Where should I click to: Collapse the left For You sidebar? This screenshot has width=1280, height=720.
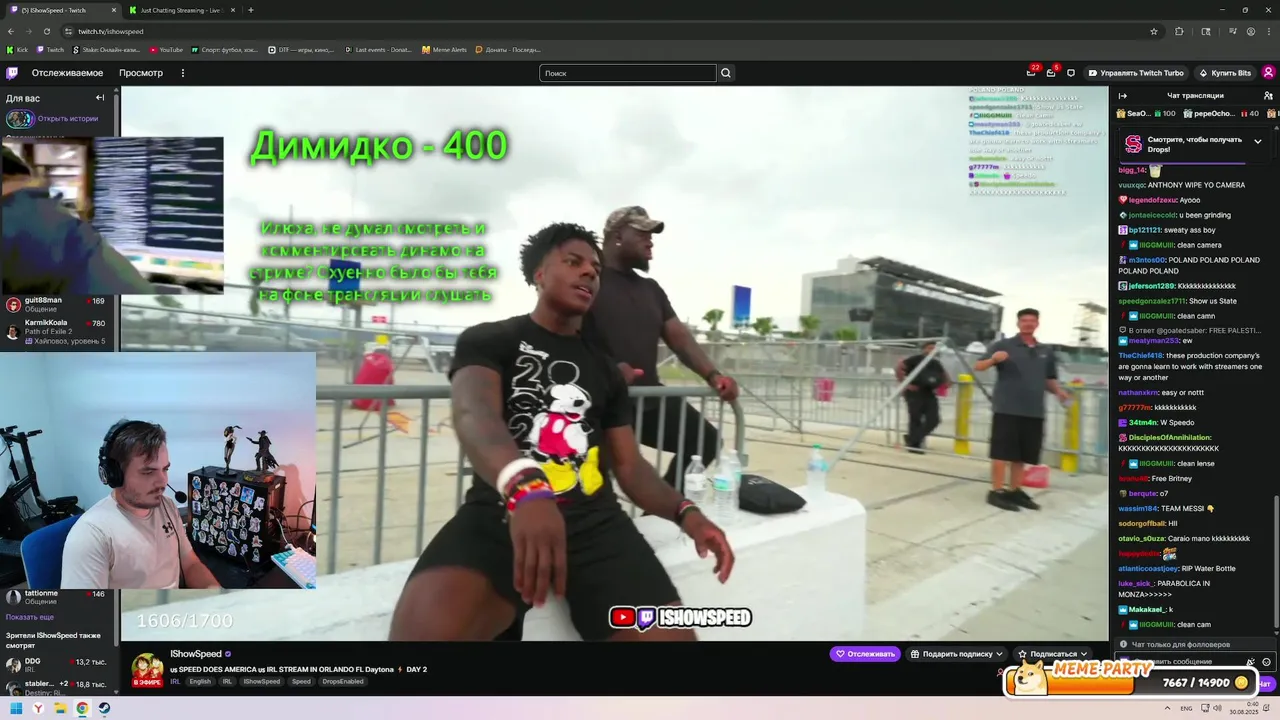coord(100,98)
